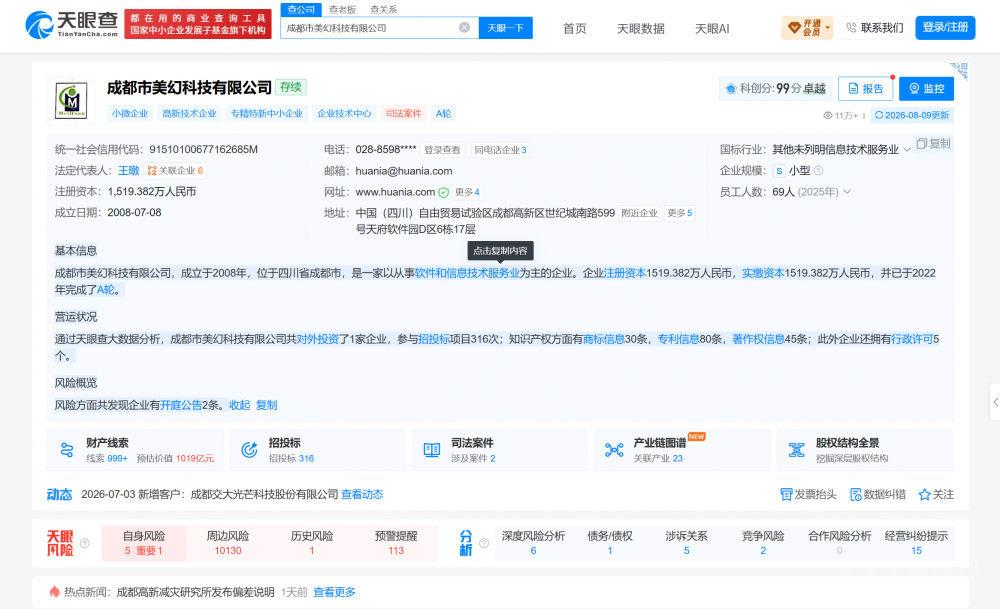
Task: Click the 查看动态 link
Action: 362,495
